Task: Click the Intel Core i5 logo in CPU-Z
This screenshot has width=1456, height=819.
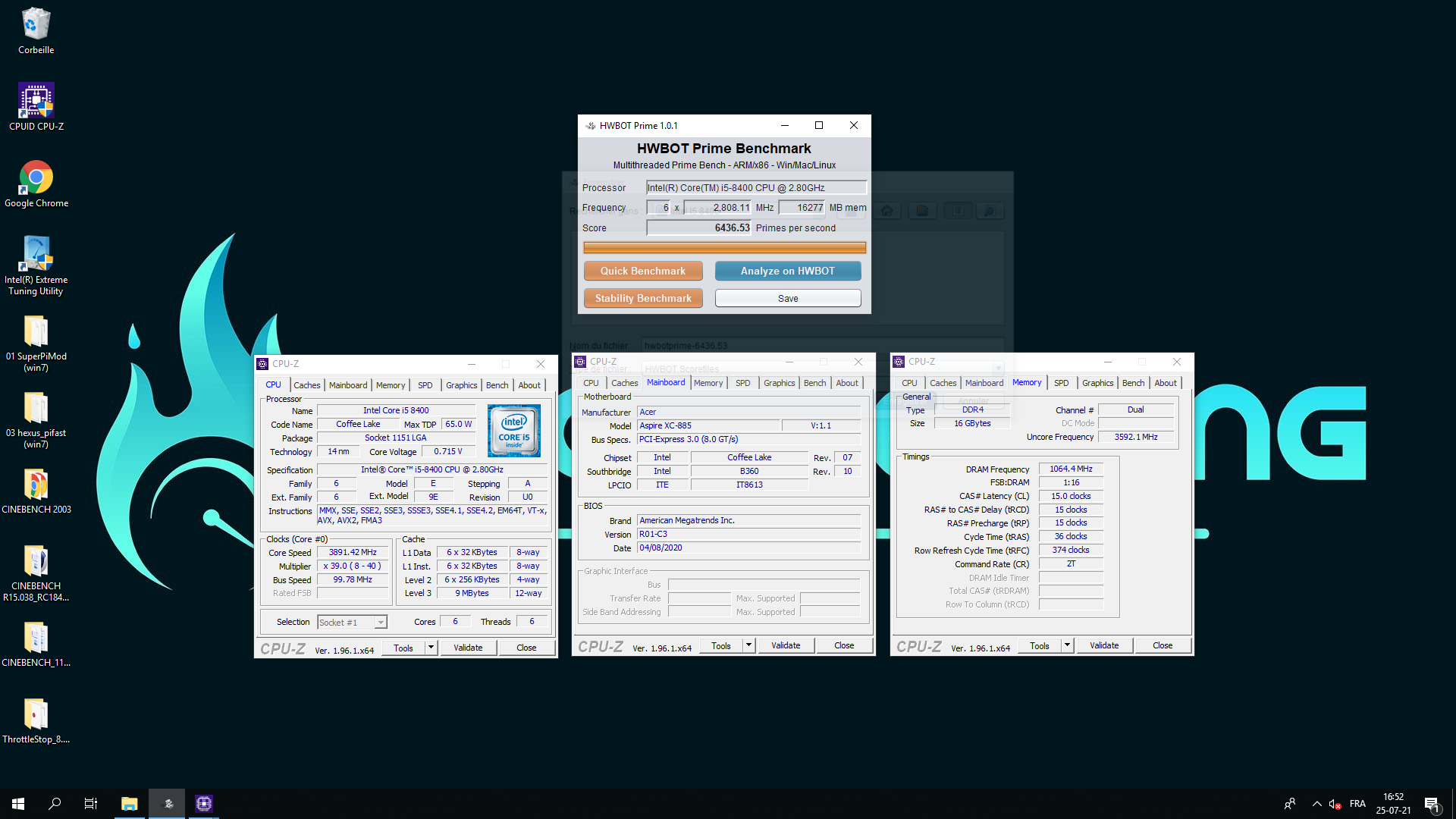Action: [x=514, y=431]
